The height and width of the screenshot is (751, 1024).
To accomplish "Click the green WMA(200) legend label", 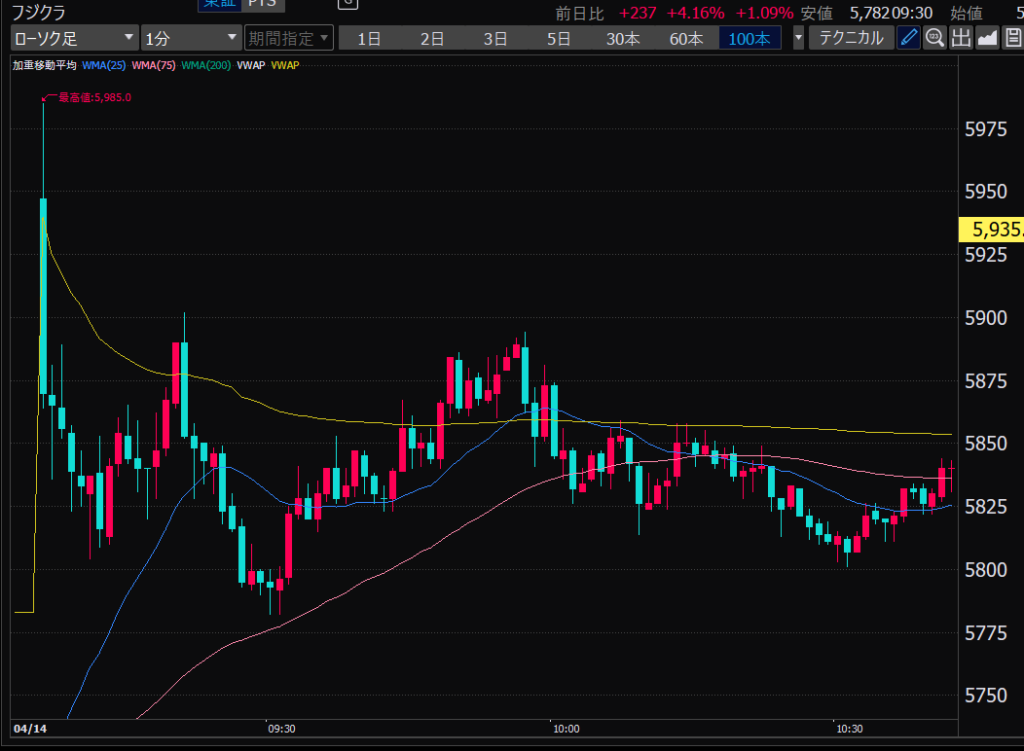I will coord(205,65).
